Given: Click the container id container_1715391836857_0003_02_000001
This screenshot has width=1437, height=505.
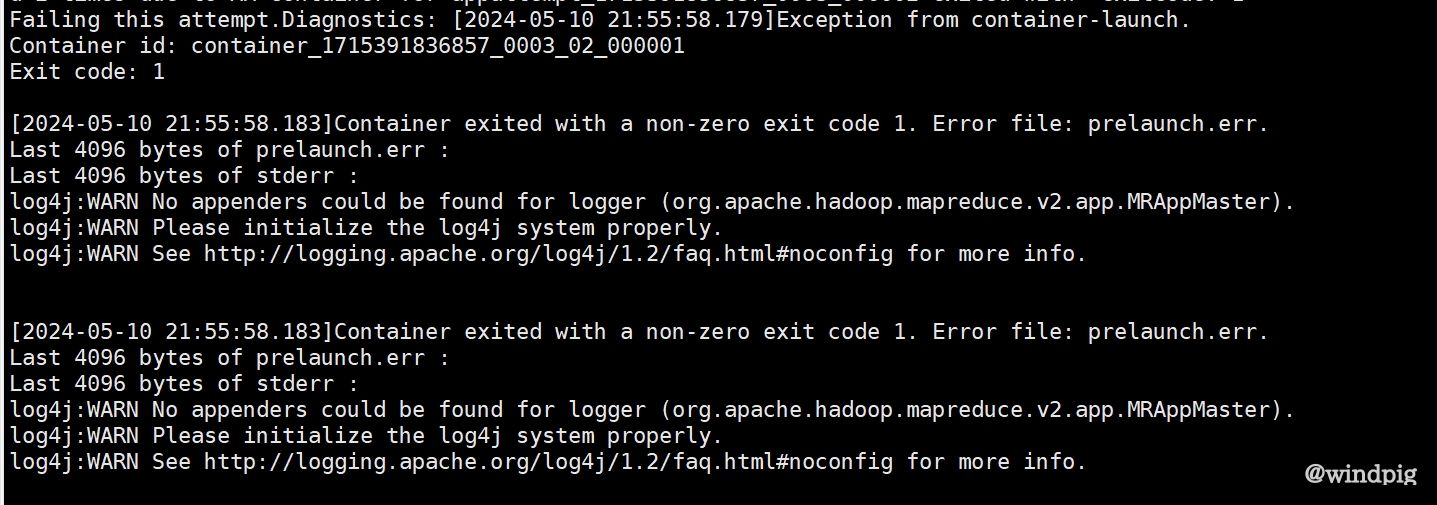Looking at the screenshot, I should [x=438, y=46].
